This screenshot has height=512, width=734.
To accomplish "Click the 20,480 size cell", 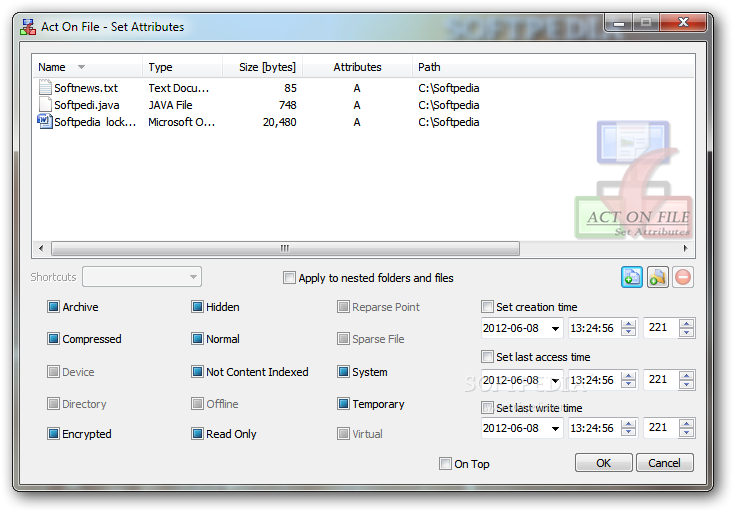I will [279, 122].
